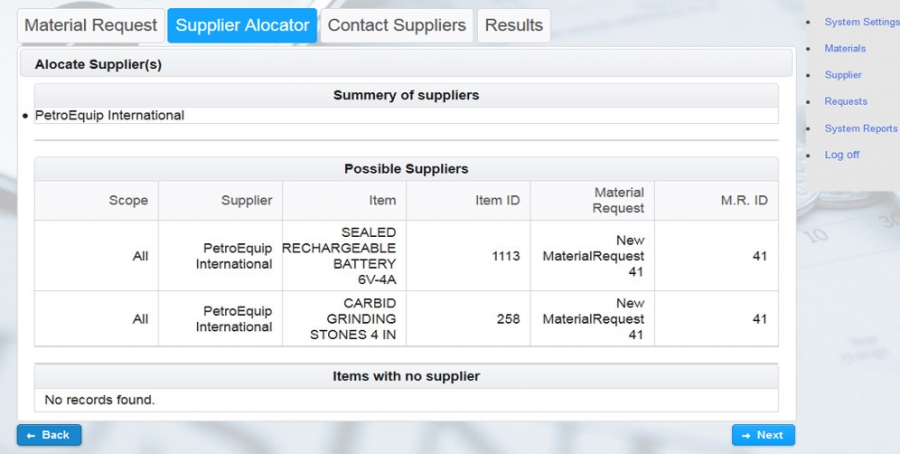Click Item ID 1113 cell

(x=506, y=256)
